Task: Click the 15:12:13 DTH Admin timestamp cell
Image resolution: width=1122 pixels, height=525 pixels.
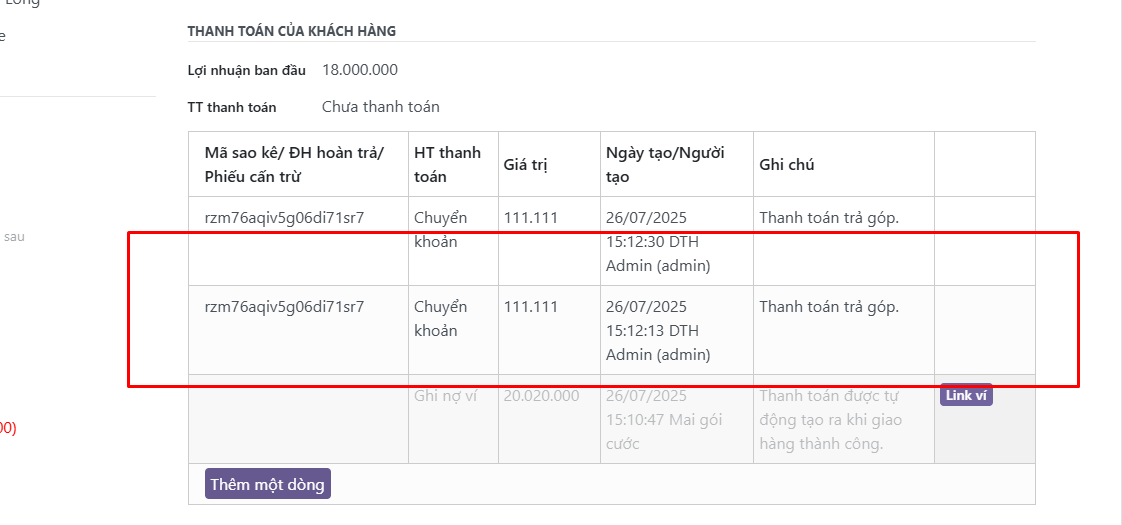Action: click(658, 330)
